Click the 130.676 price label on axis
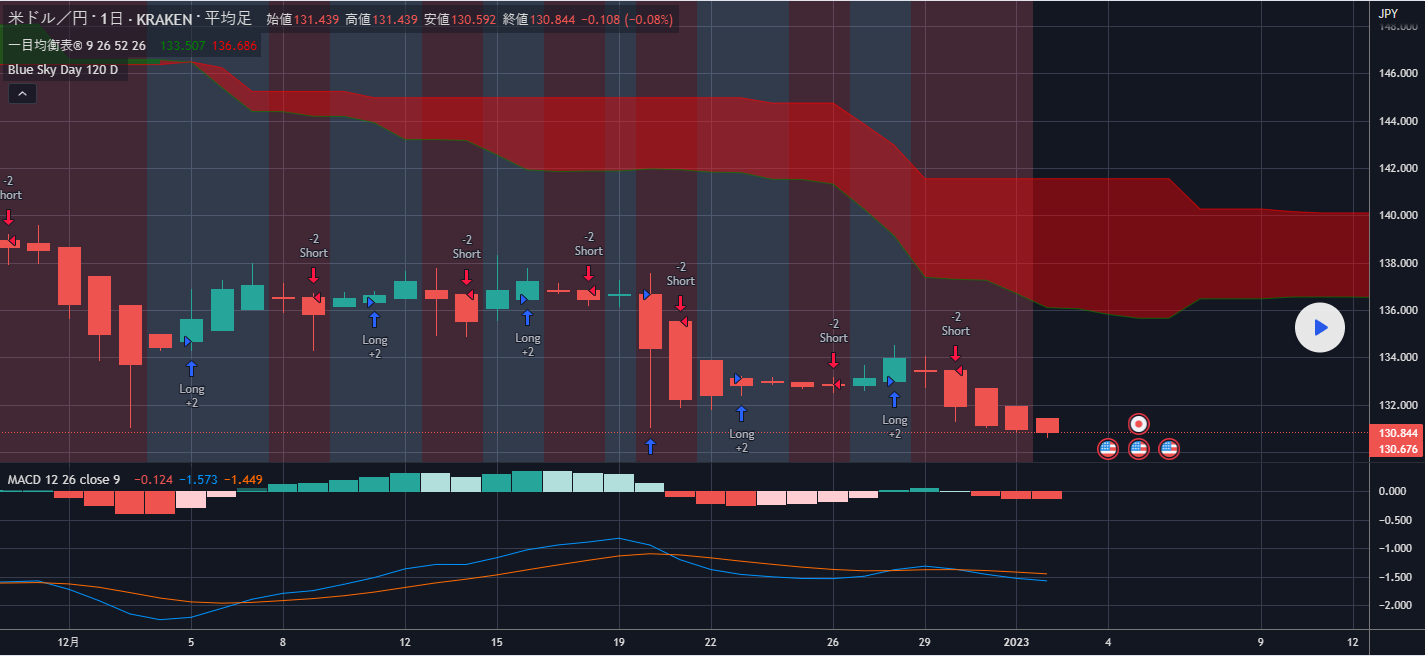The width and height of the screenshot is (1425, 657). [x=1398, y=449]
